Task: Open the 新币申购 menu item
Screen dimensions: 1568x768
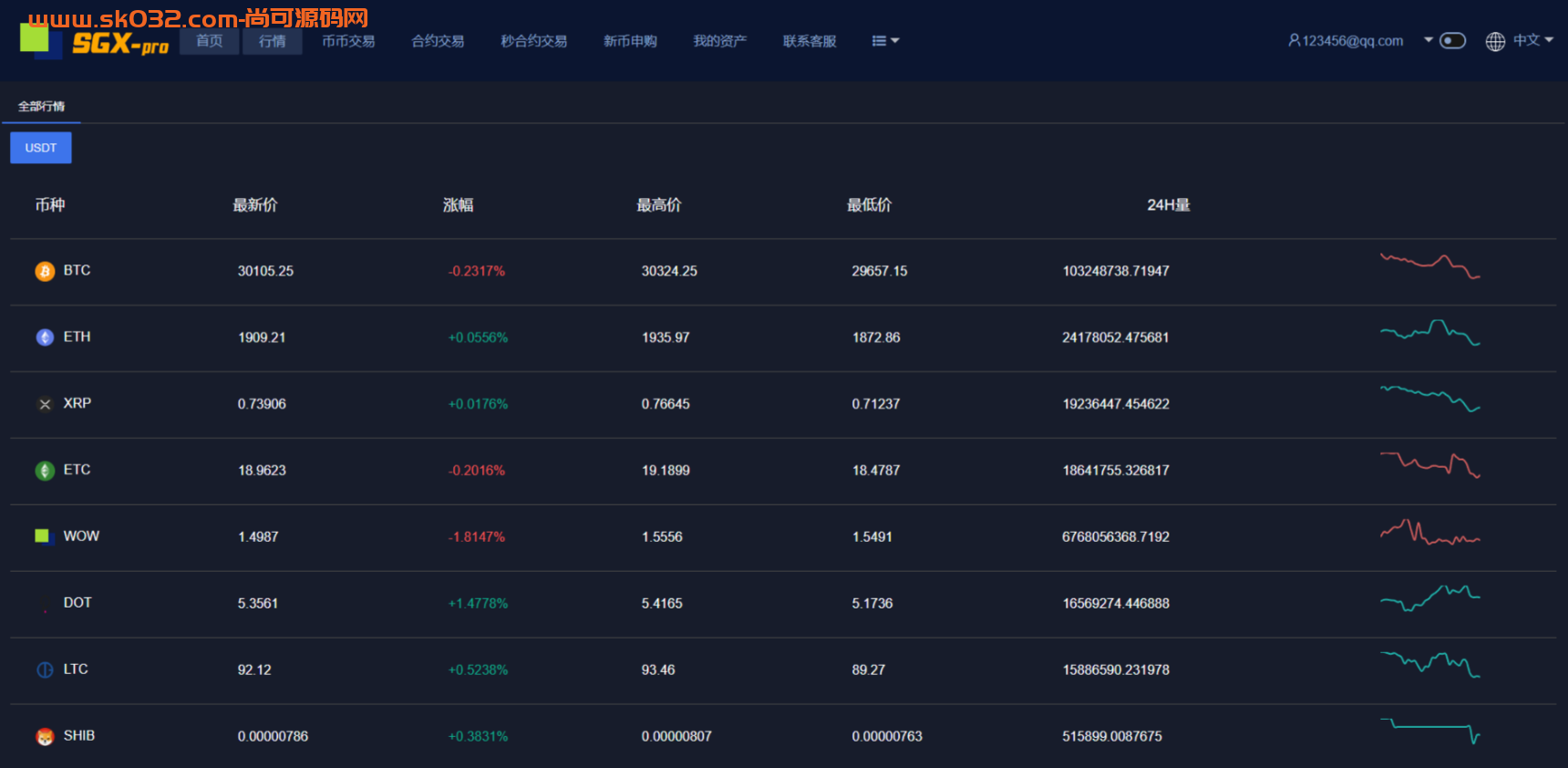Action: click(630, 41)
